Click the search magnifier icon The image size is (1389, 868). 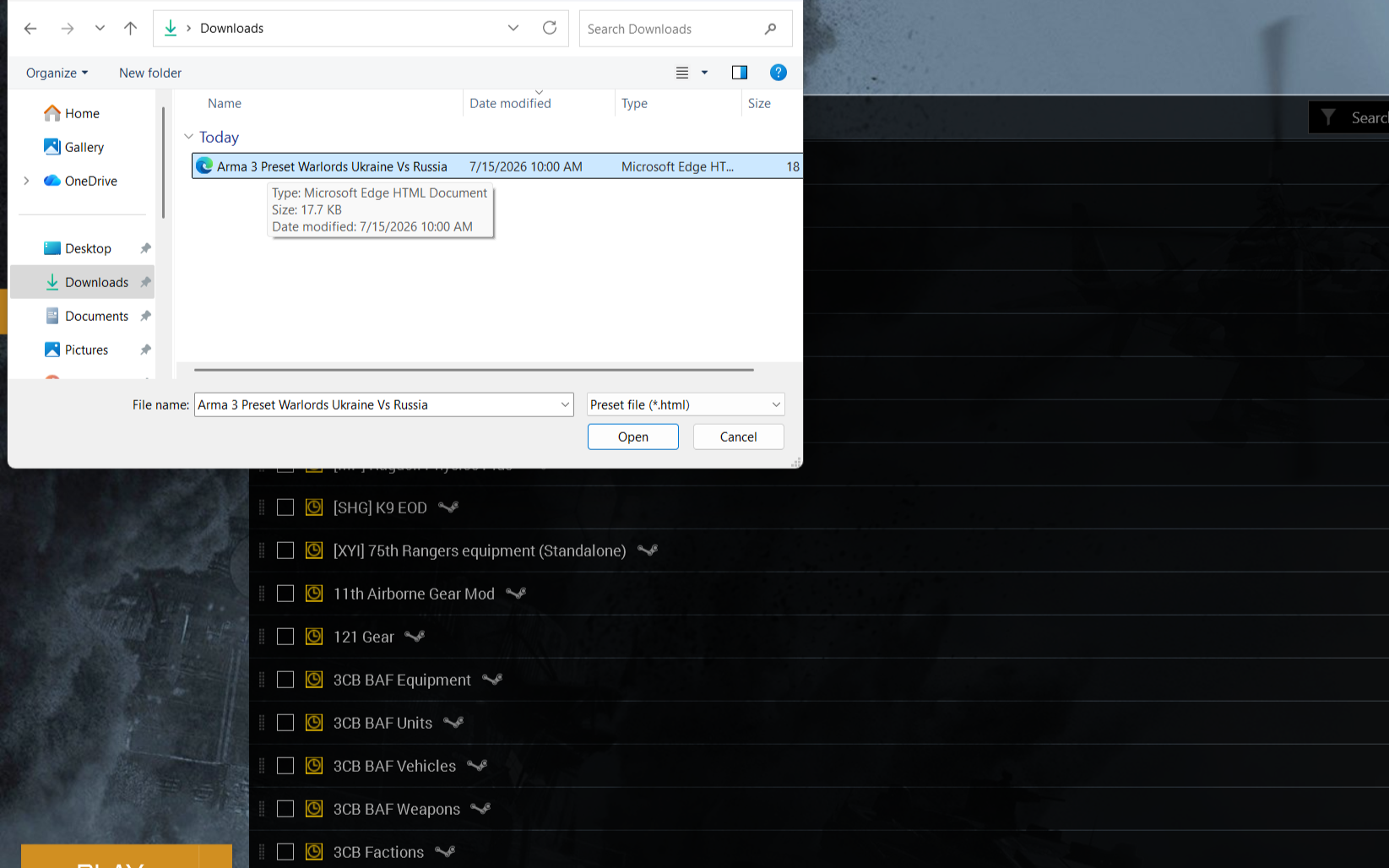tap(770, 29)
